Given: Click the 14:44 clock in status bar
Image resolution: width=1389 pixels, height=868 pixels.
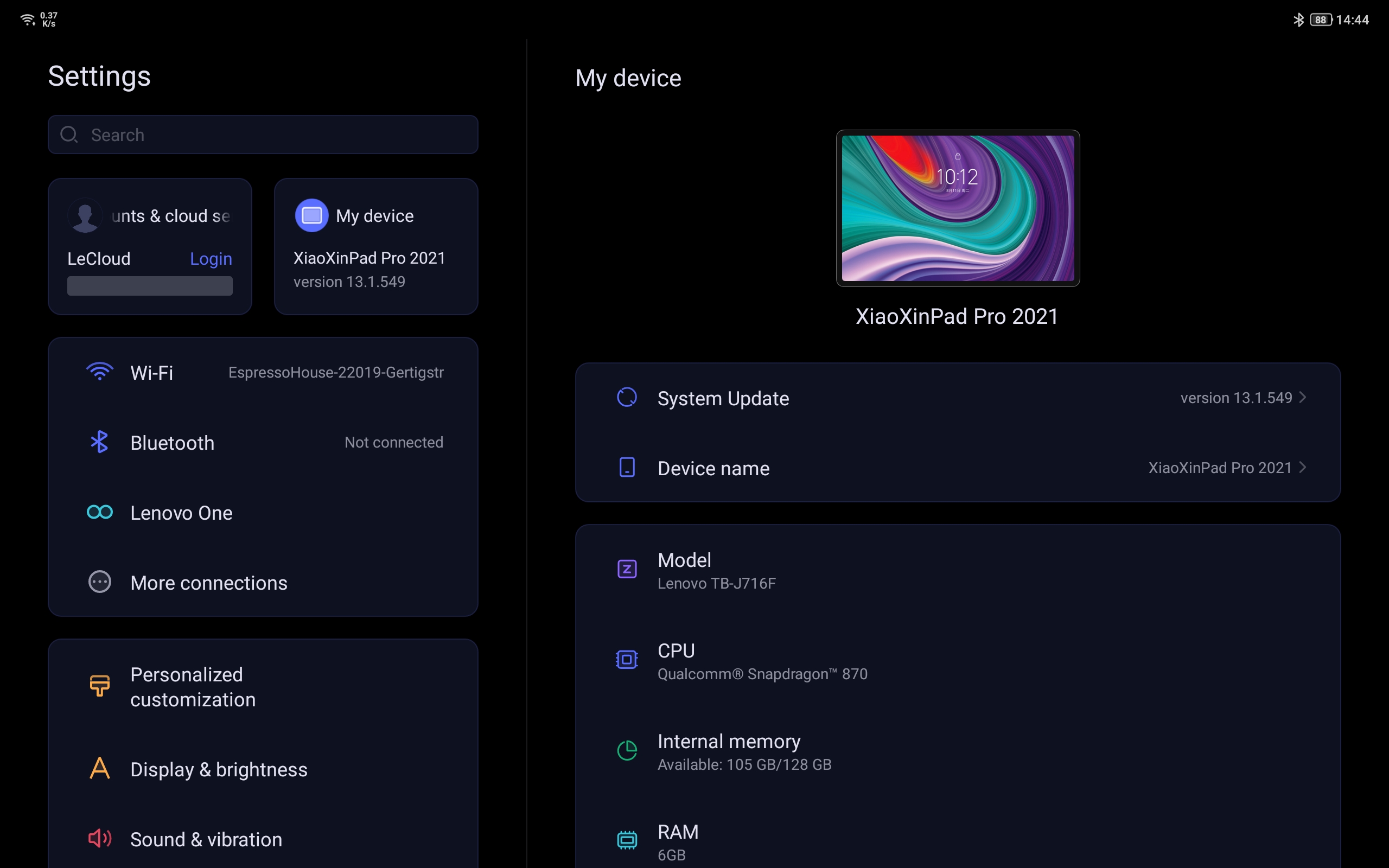Looking at the screenshot, I should tap(1352, 20).
